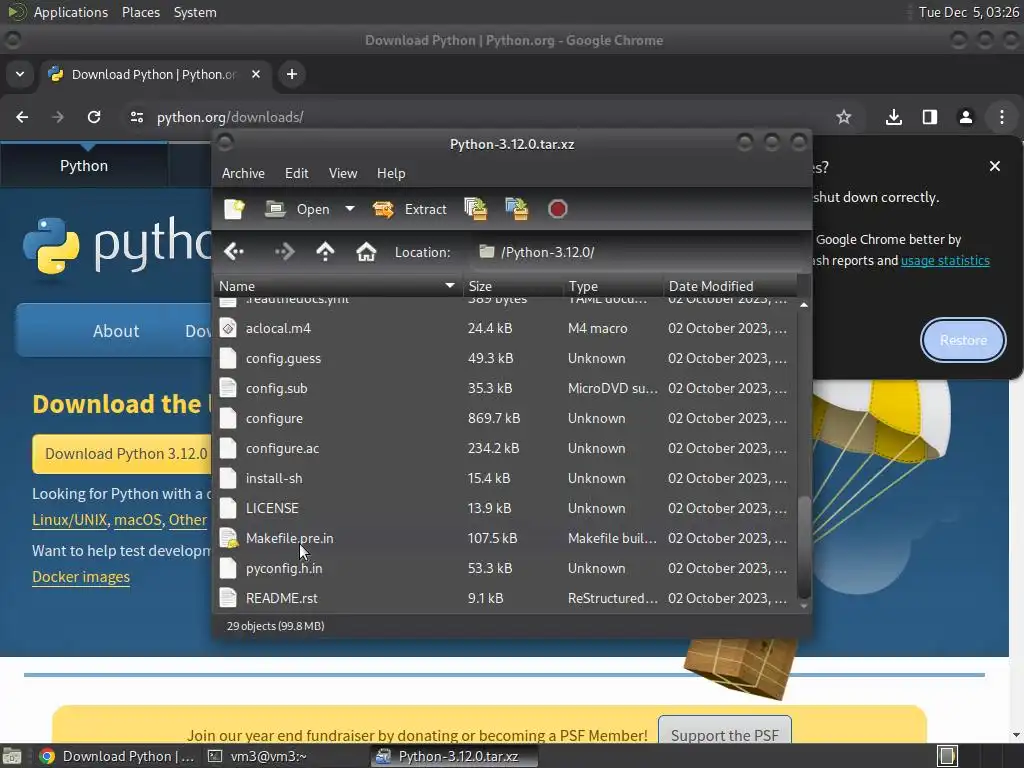This screenshot has height=768, width=1024.
Task: Click the README.rst file icon
Action: click(228, 598)
